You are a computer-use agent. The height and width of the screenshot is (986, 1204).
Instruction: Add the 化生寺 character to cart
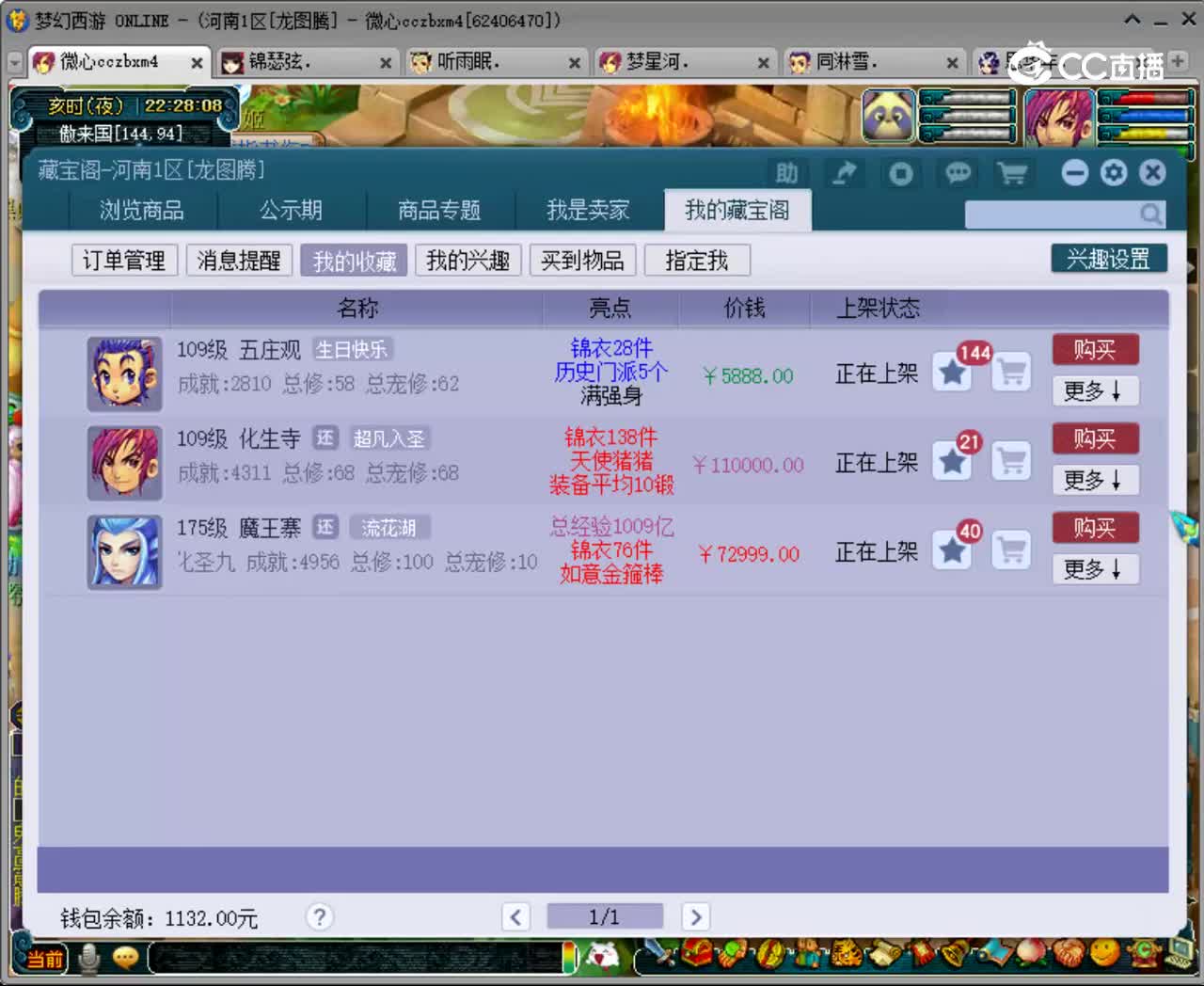point(1012,462)
